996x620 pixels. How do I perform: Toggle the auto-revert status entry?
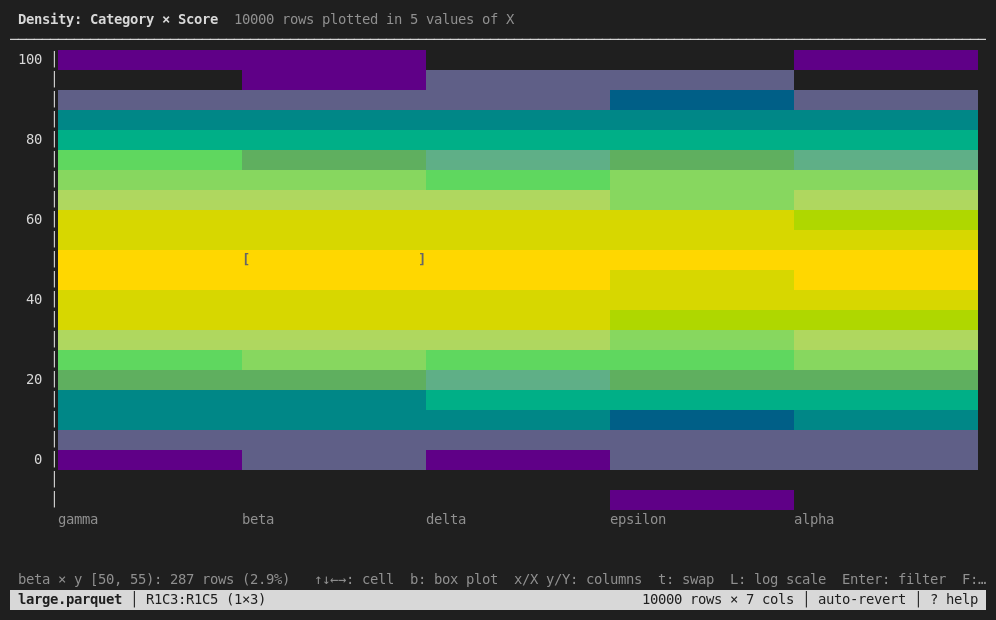tap(861, 600)
